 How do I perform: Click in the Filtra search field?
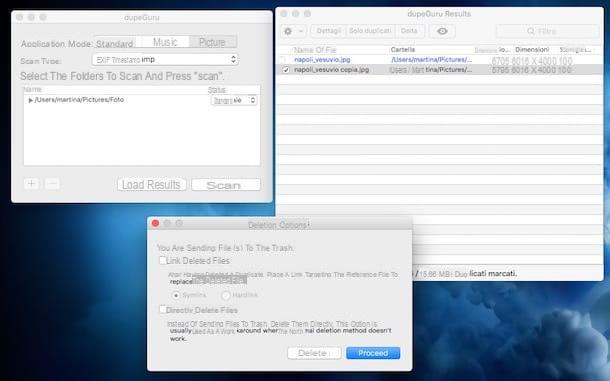pos(548,31)
